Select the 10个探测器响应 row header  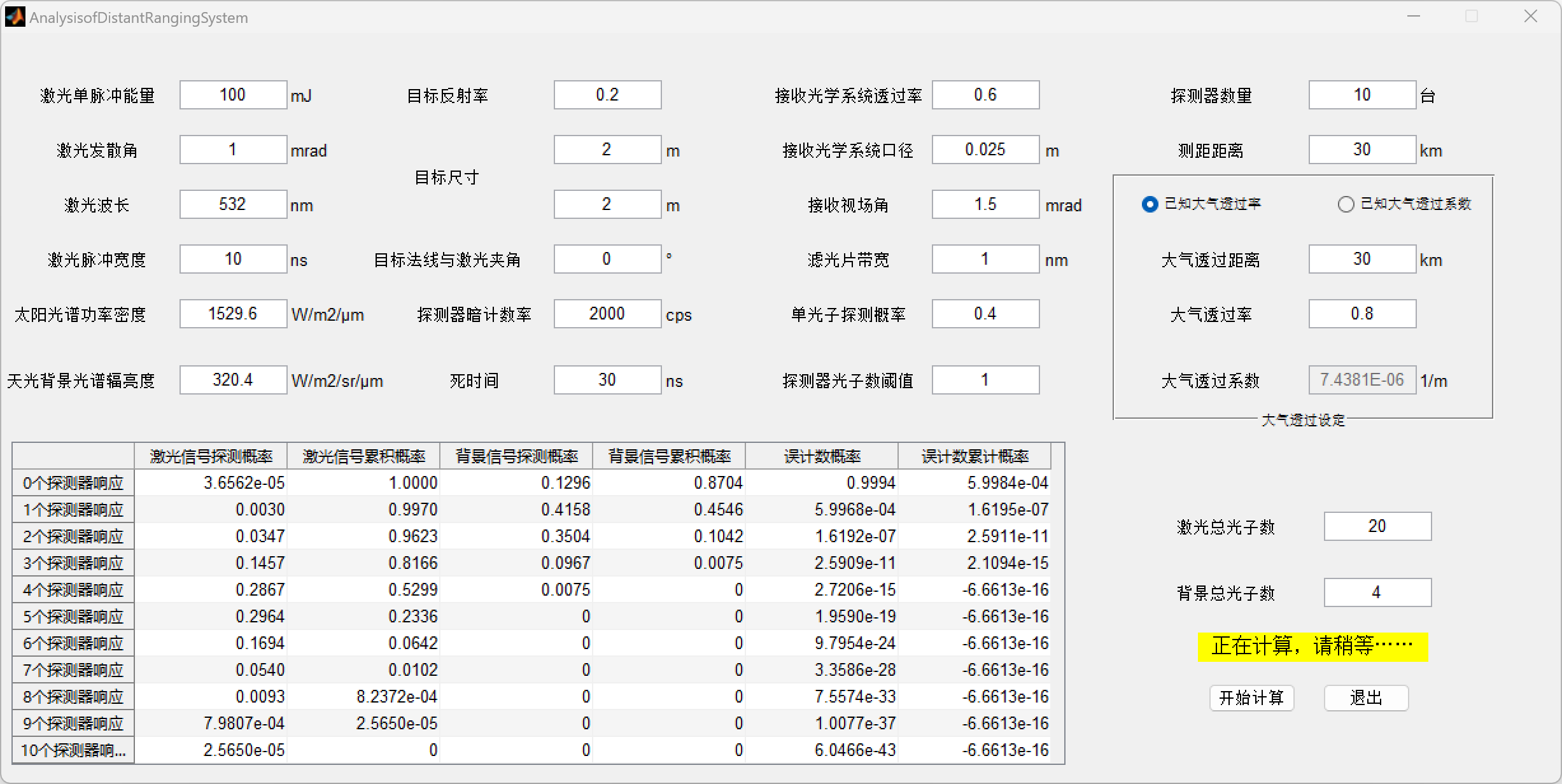tap(73, 750)
